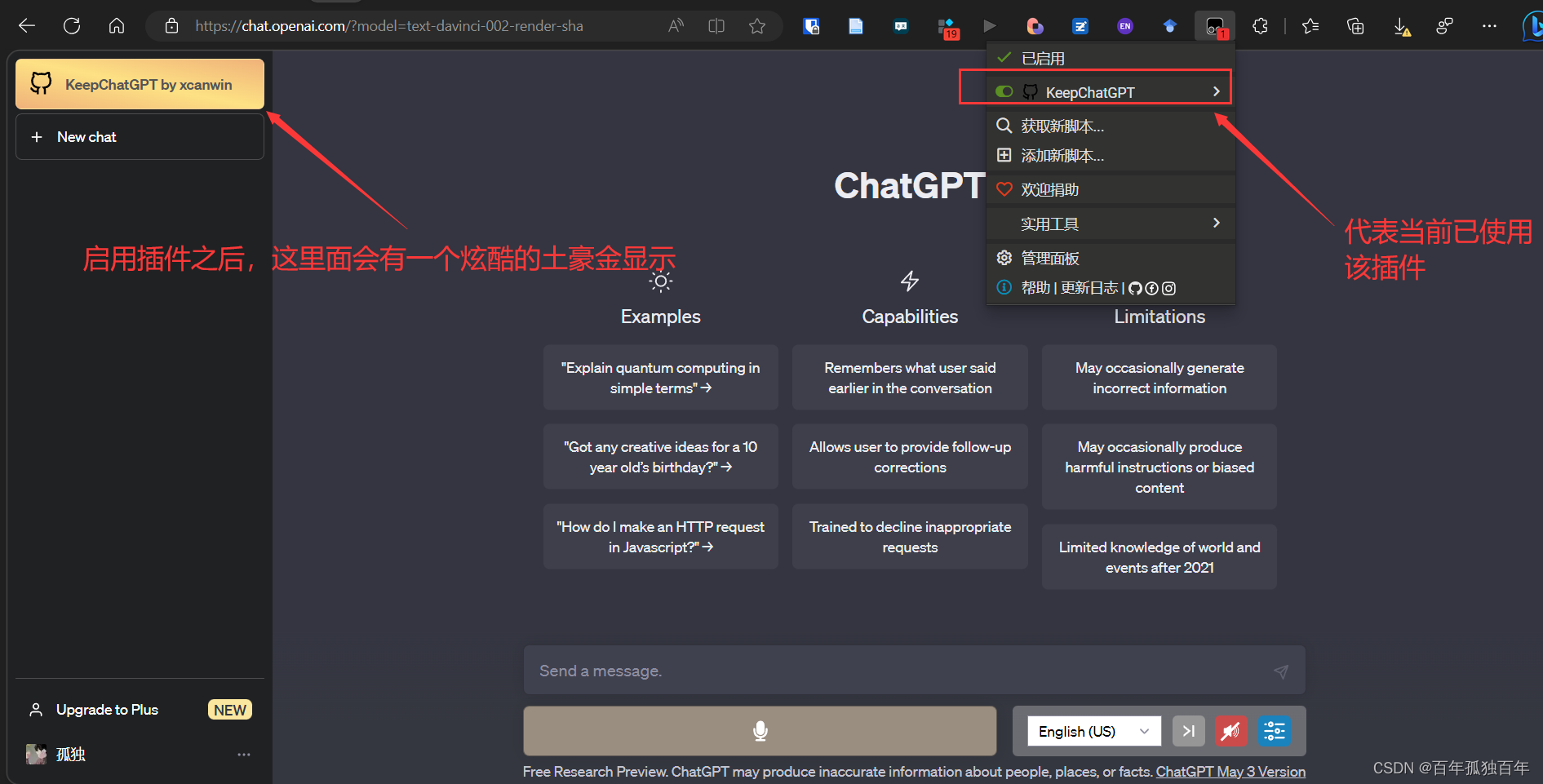Viewport: 1543px width, 784px height.
Task: Click the Examples sun icon
Action: pos(660,282)
